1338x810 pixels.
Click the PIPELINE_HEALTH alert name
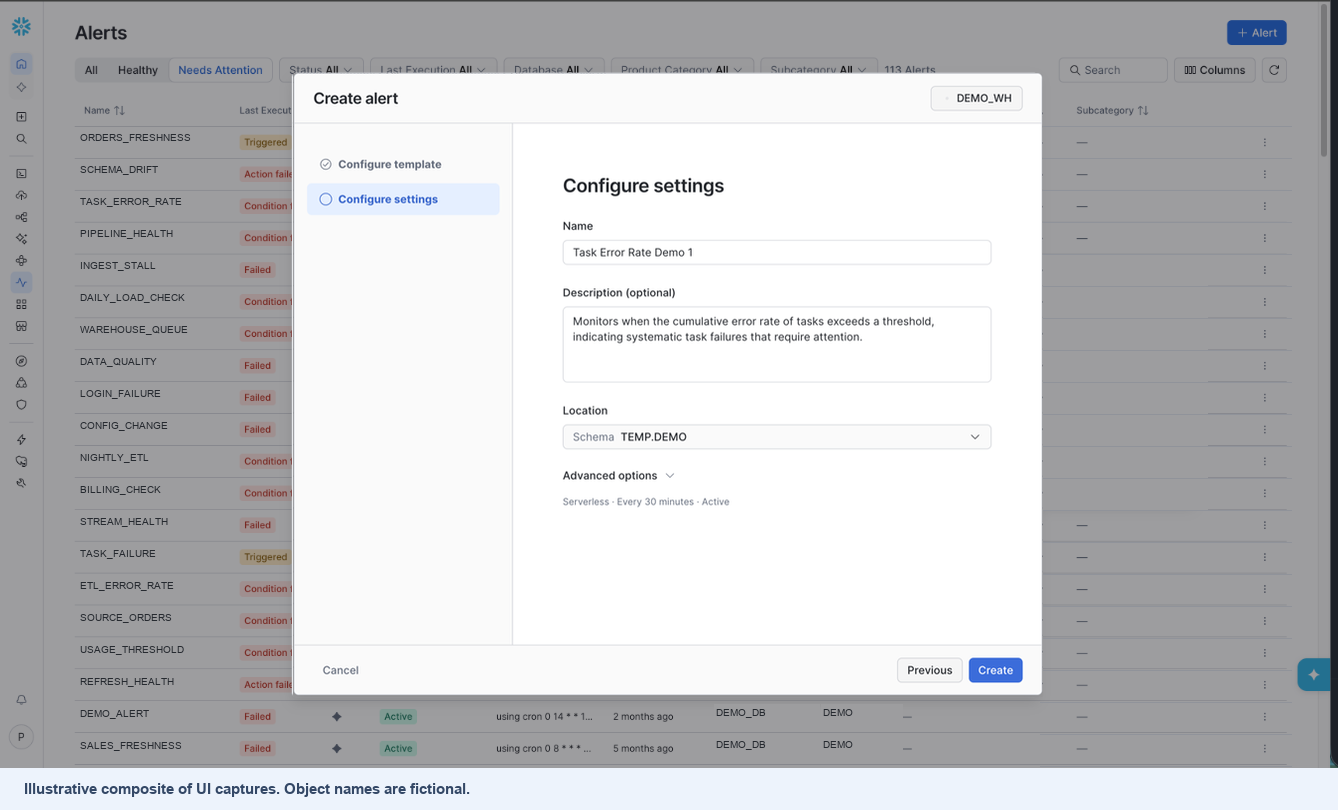pos(127,234)
